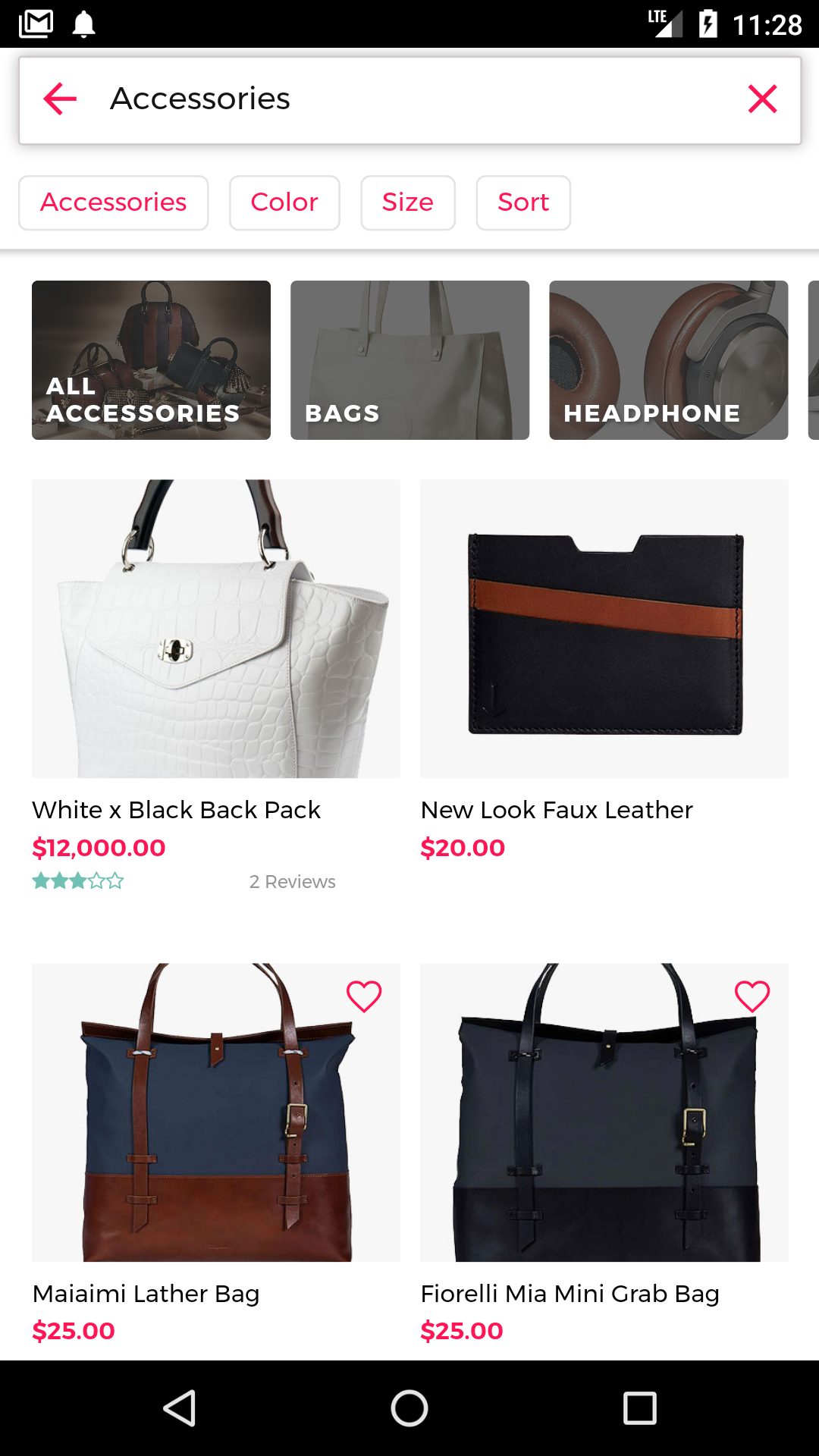Open the Color filter
The width and height of the screenshot is (819, 1456).
284,203
